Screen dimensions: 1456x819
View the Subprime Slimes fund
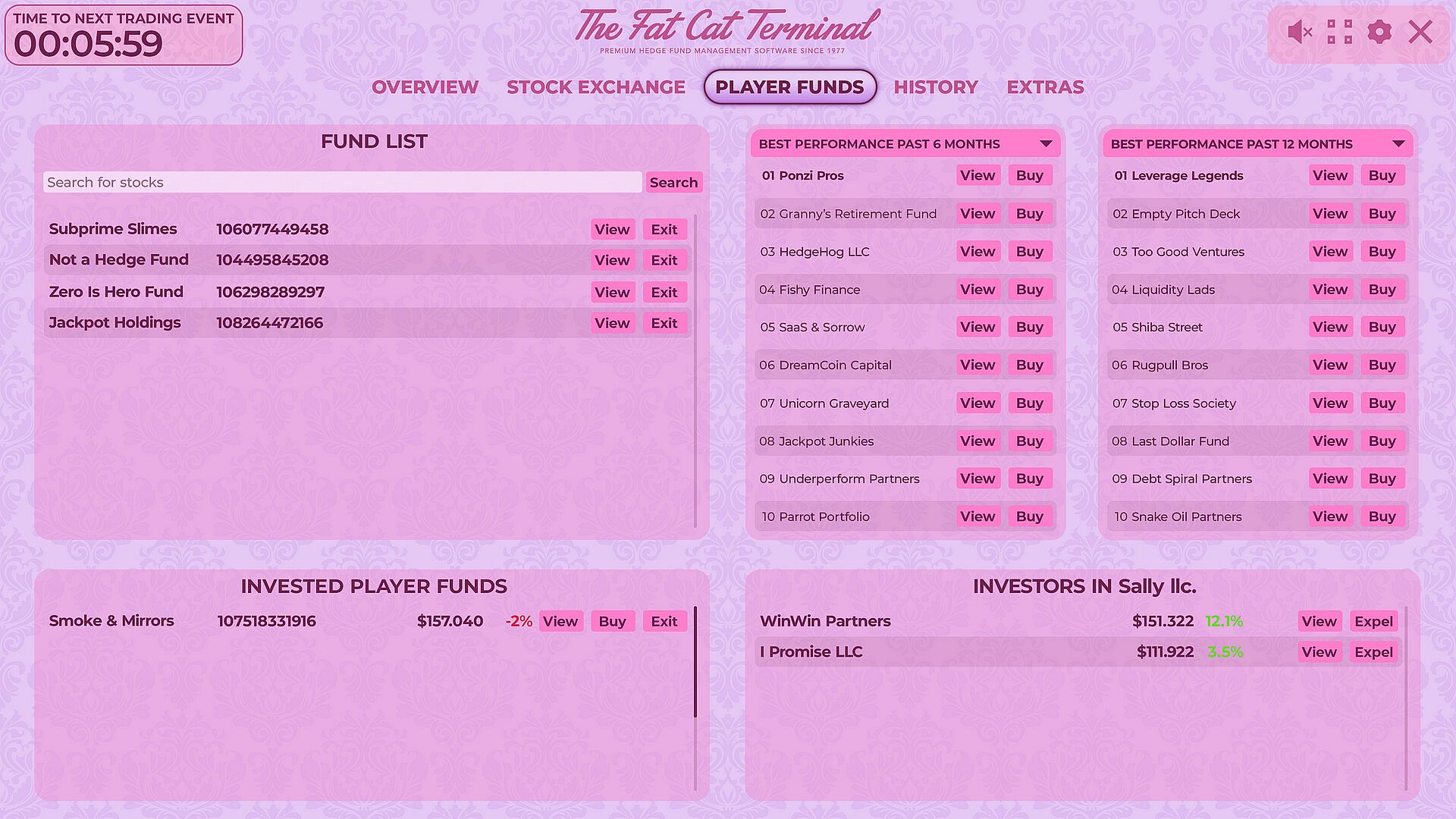(612, 230)
